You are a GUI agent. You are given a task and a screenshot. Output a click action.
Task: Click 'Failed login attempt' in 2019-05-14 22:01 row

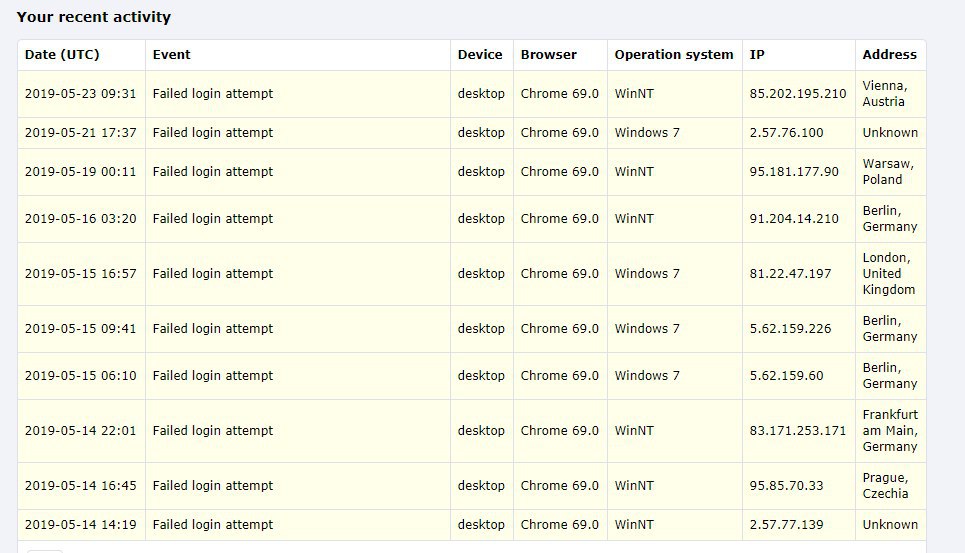(213, 431)
